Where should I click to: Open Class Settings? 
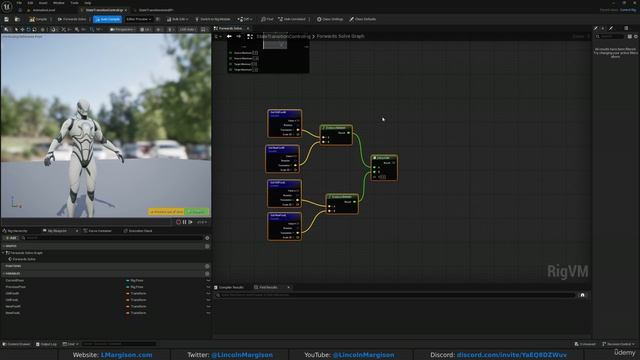[x=330, y=19]
